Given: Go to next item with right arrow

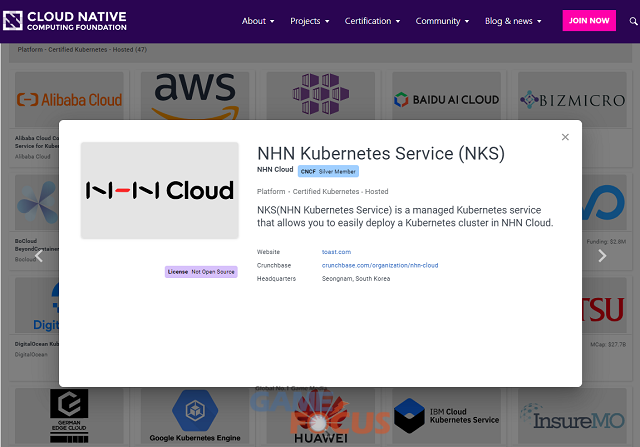Looking at the screenshot, I should (602, 256).
